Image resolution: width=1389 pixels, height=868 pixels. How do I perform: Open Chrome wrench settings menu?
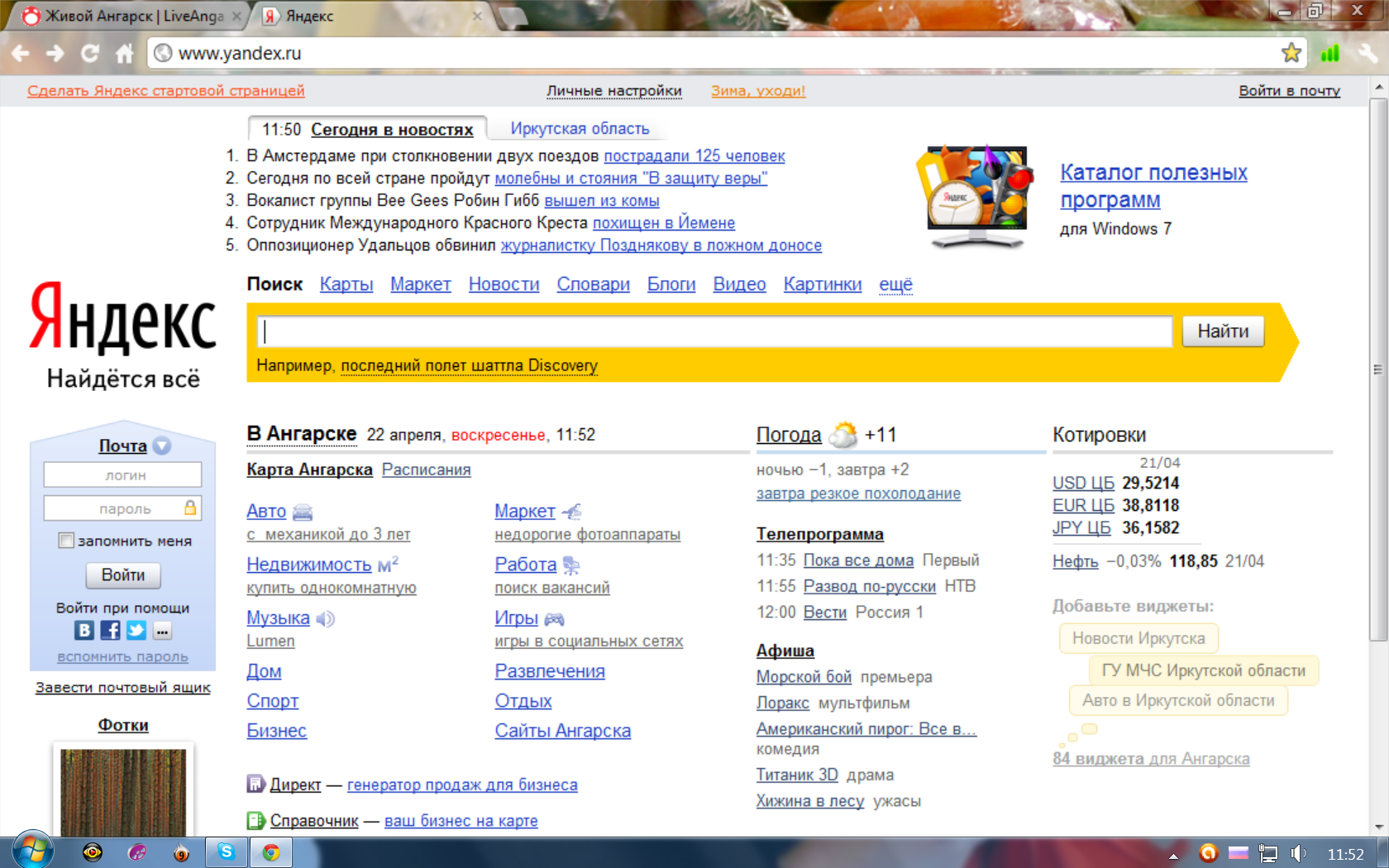(1368, 54)
